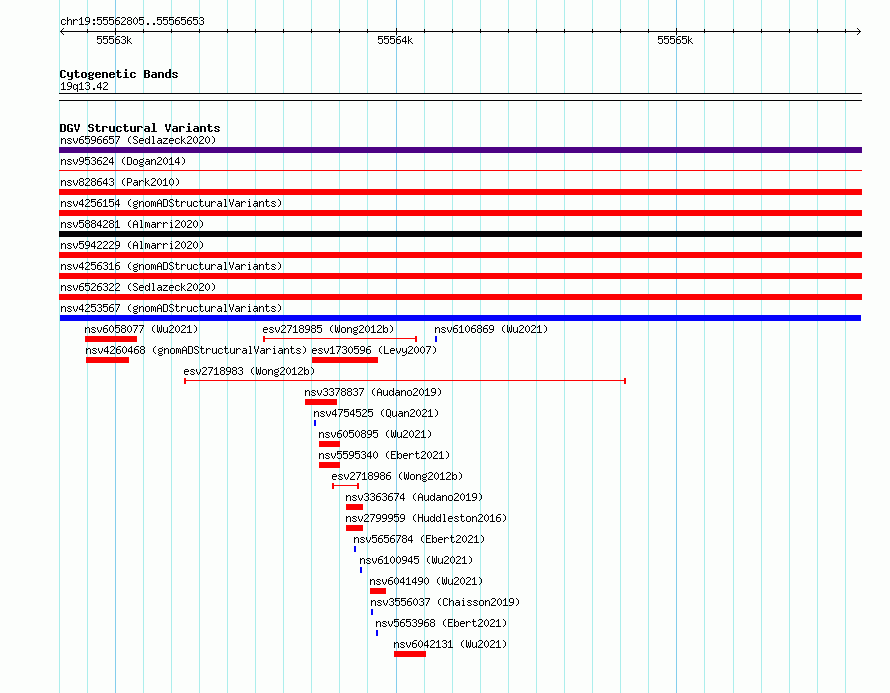Select nsv4260468 (gnomADStructuralVariants) label
The height and width of the screenshot is (693, 890).
coord(196,350)
